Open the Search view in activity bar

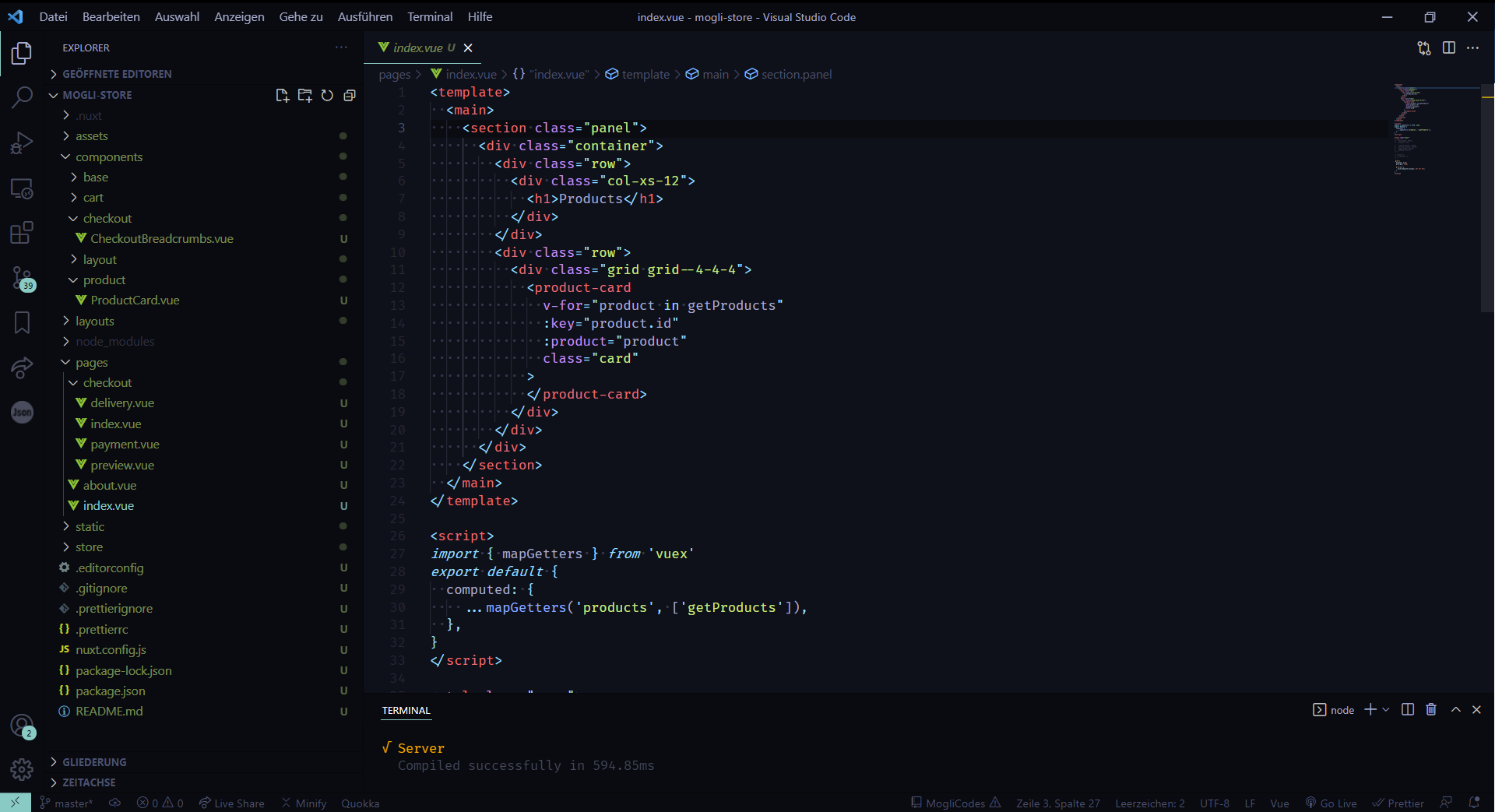[x=22, y=97]
